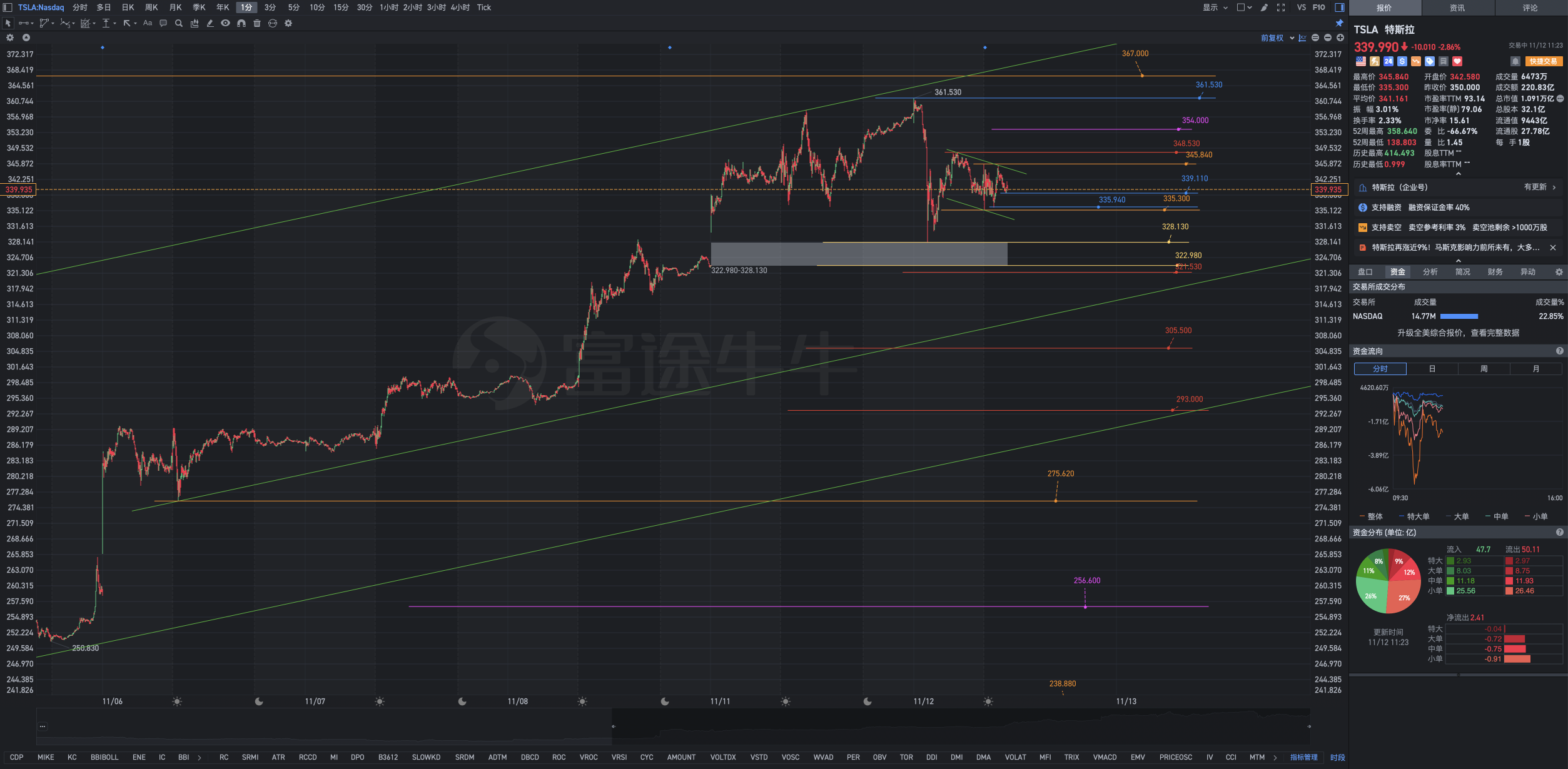Viewport: 1568px width, 769px height.
Task: Switch to the 评论 tab
Action: click(x=1530, y=8)
